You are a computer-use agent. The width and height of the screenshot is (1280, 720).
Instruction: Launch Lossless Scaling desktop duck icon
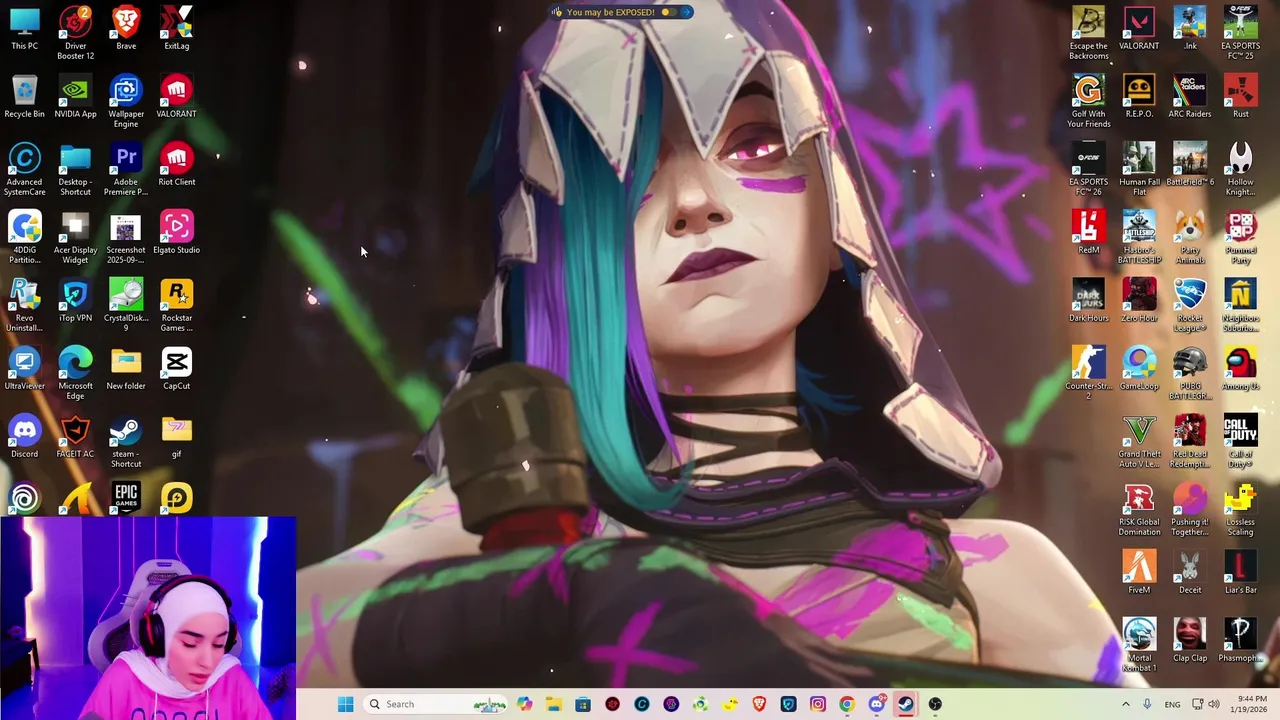point(1240,509)
